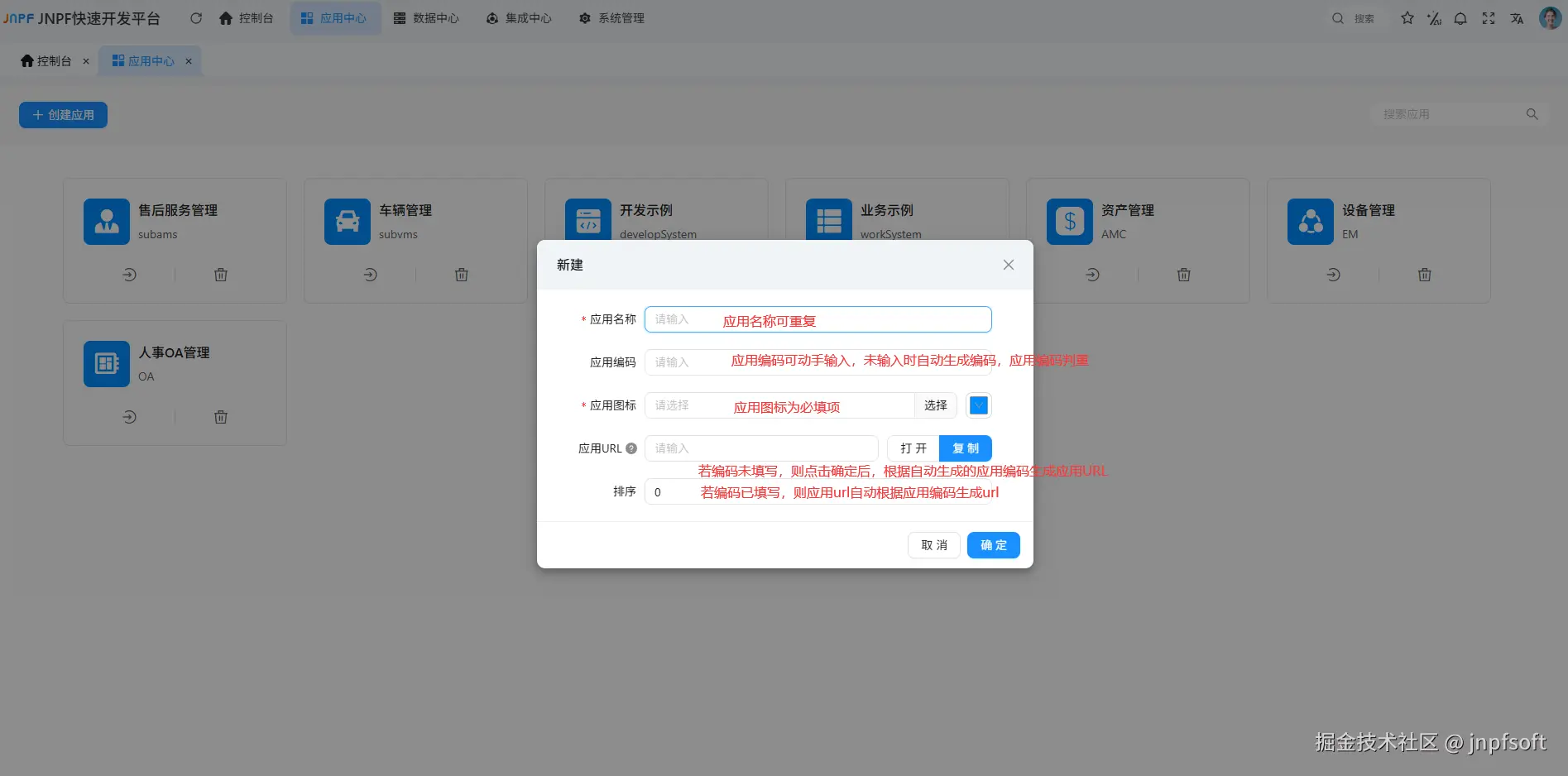
Task: Open the 开发示例 app icon
Action: click(588, 220)
